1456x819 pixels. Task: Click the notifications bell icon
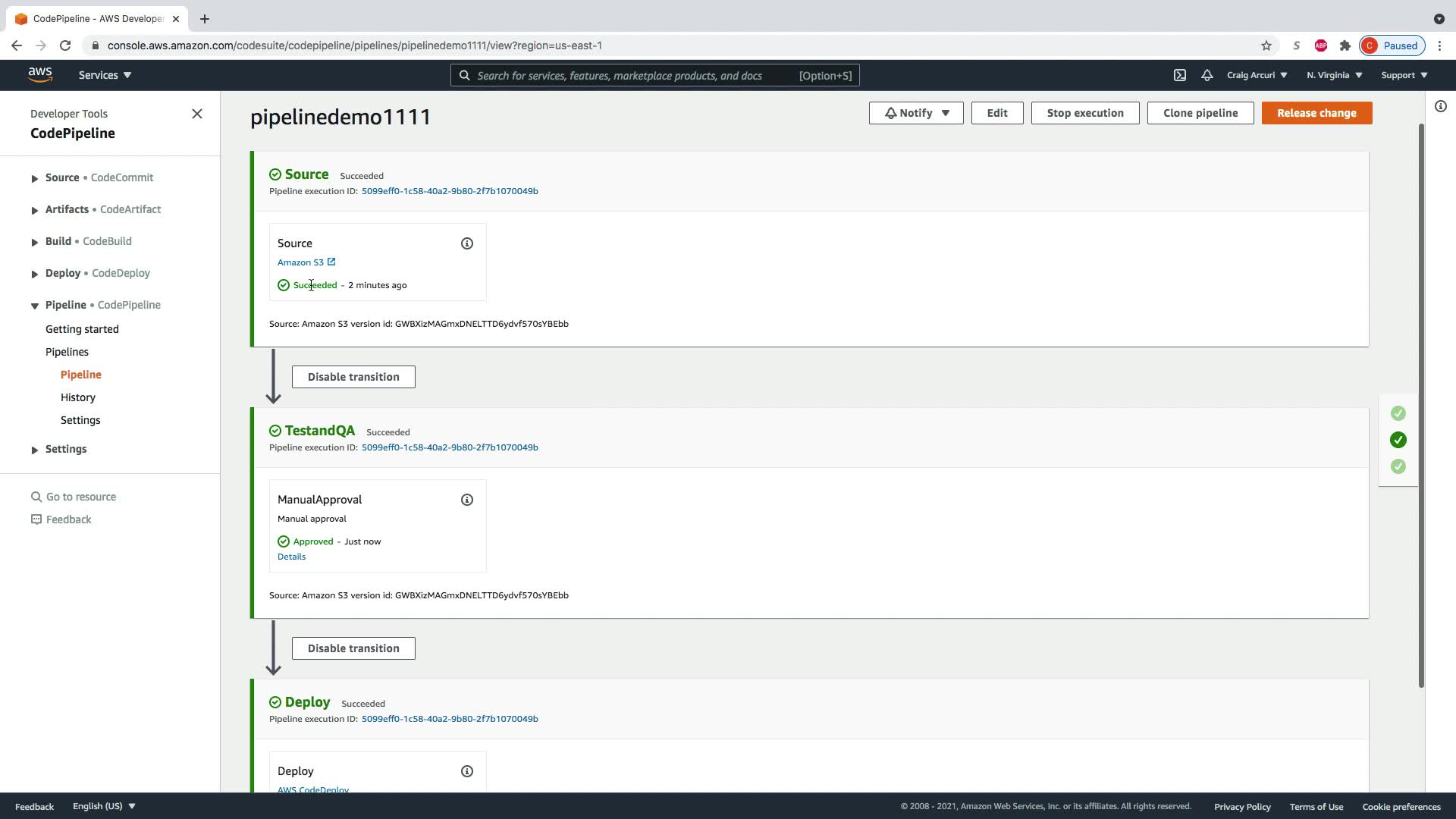1207,75
